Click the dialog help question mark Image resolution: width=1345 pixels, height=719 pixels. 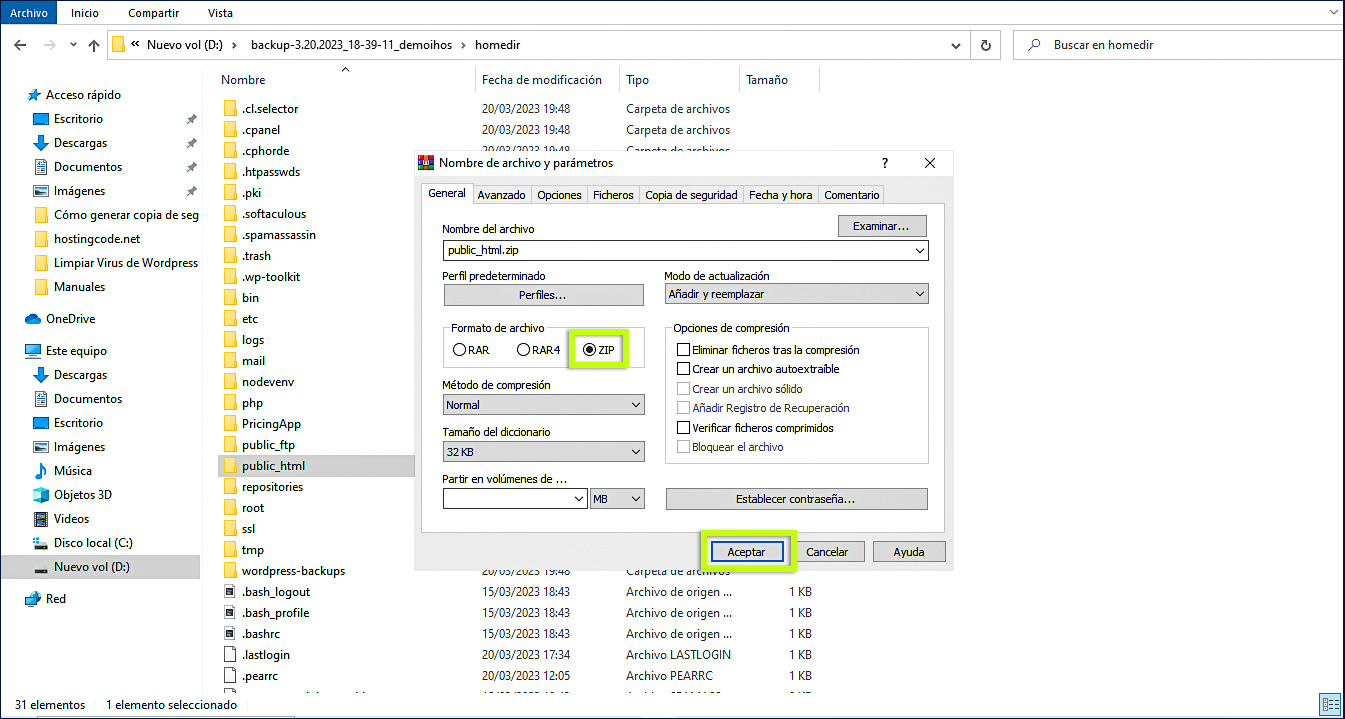pos(885,163)
